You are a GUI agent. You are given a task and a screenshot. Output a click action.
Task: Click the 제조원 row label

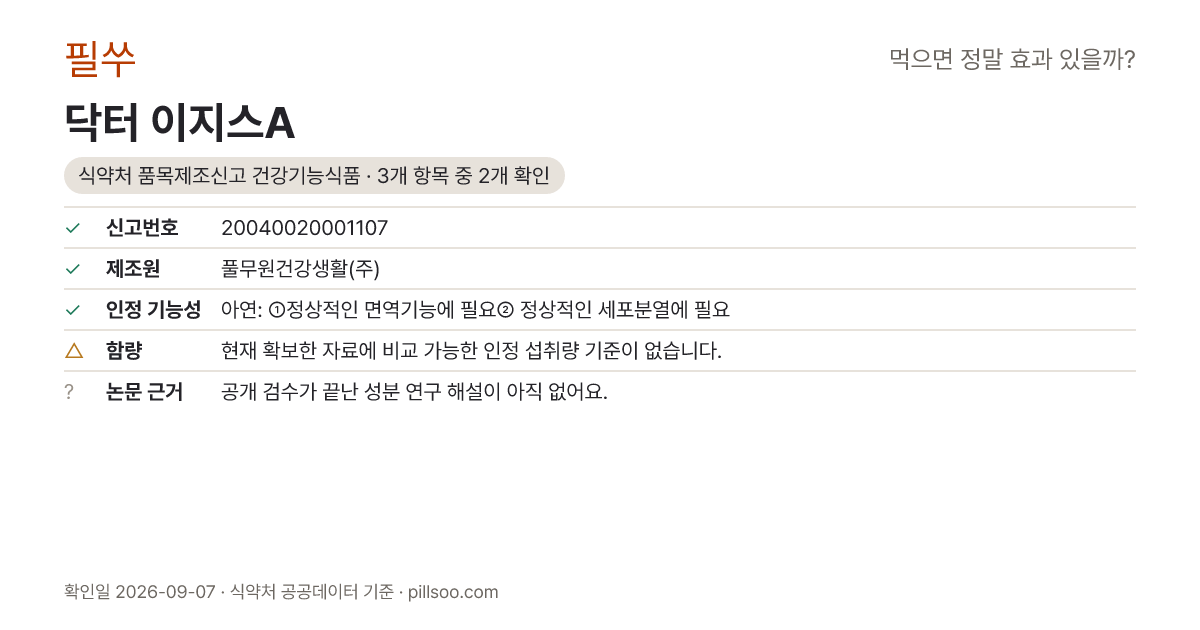click(x=133, y=269)
